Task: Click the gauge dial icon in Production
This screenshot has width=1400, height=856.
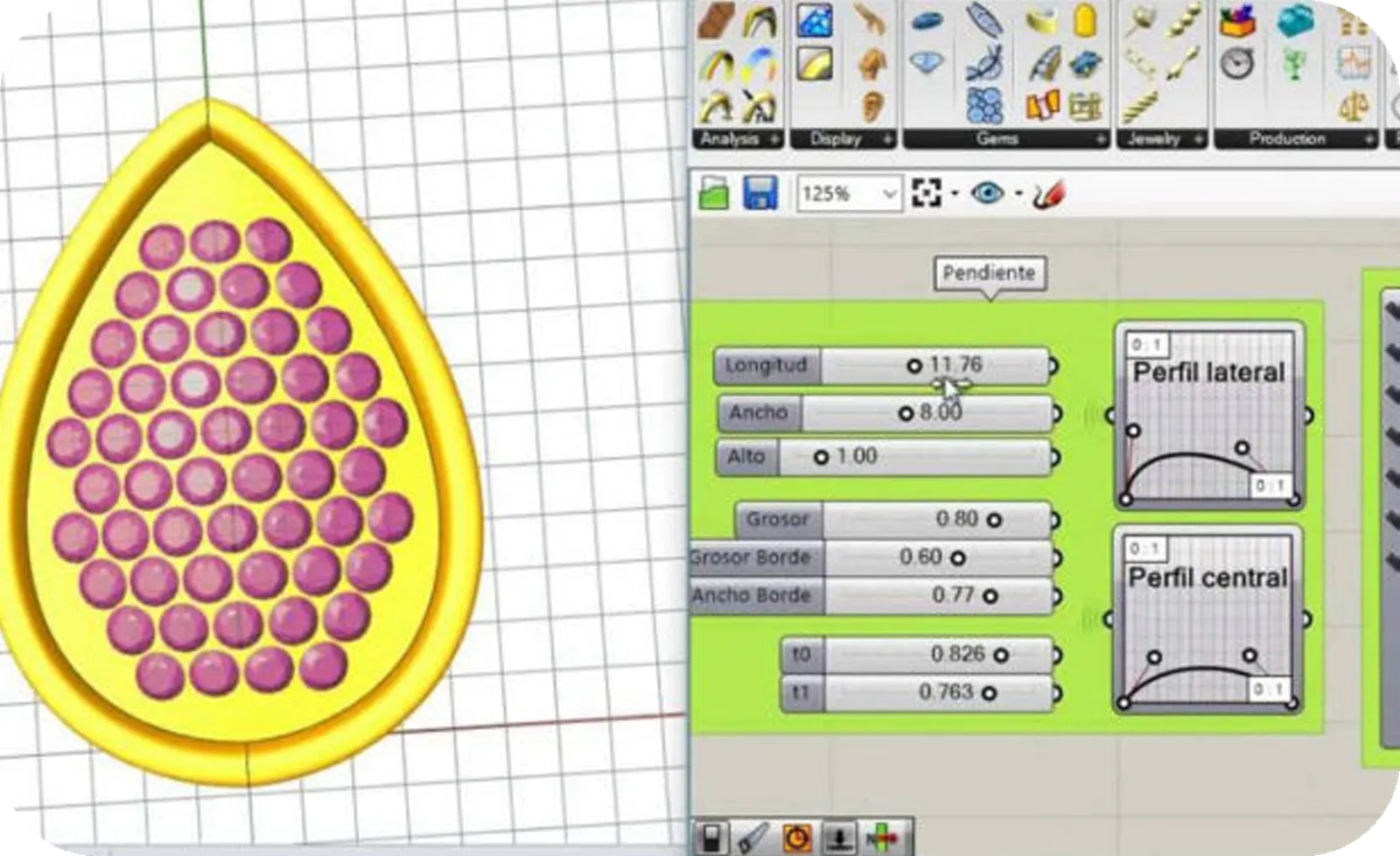Action: [x=1237, y=63]
